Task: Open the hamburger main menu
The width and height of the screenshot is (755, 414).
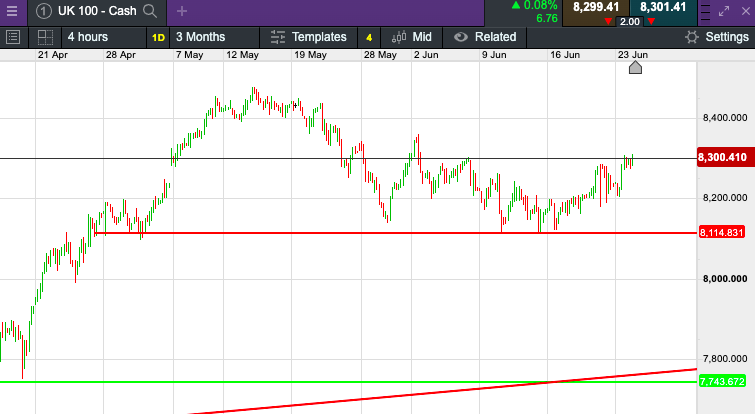Action: 11,12
